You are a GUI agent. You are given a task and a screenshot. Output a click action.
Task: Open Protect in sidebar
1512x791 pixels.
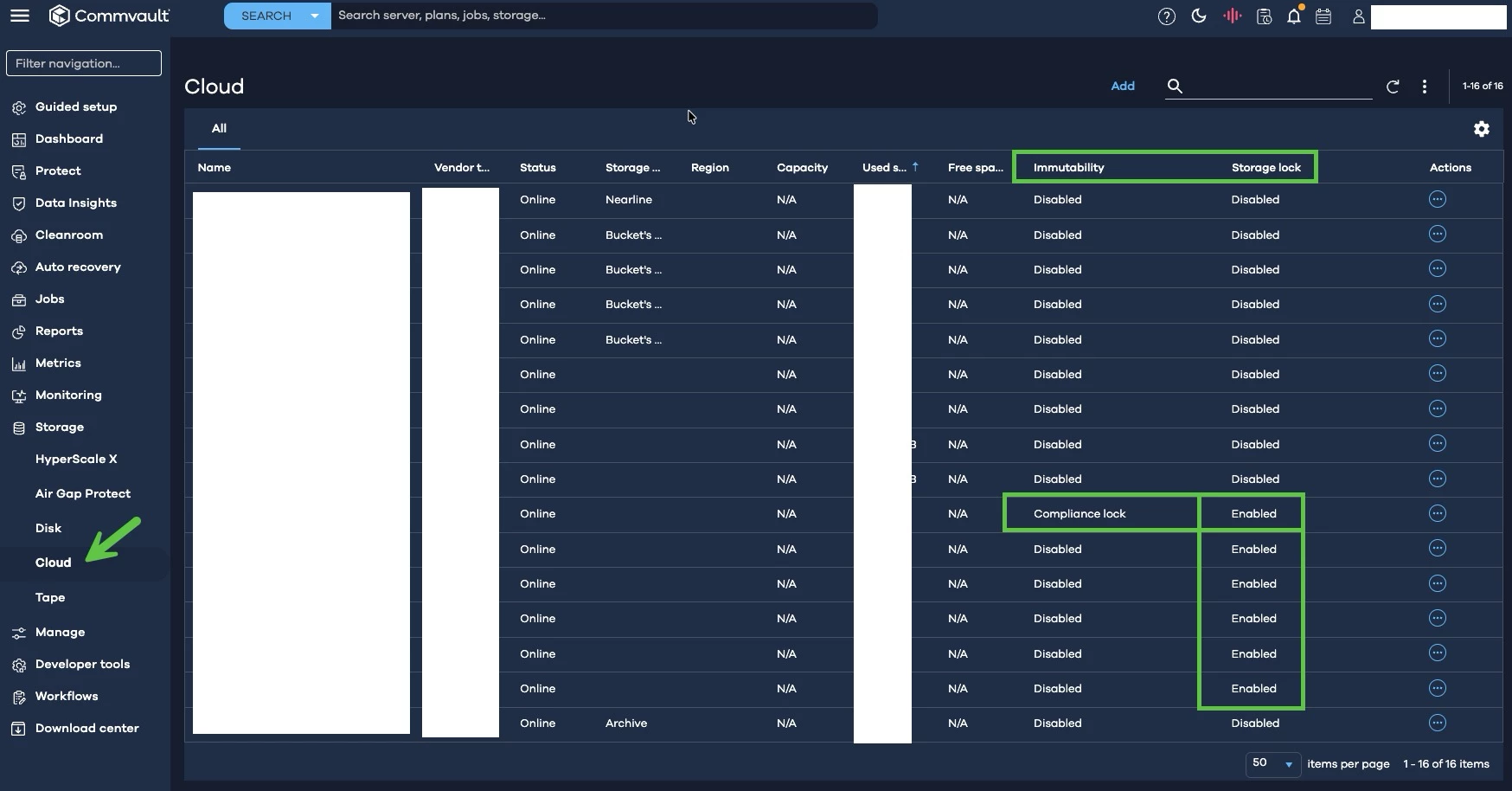[58, 171]
